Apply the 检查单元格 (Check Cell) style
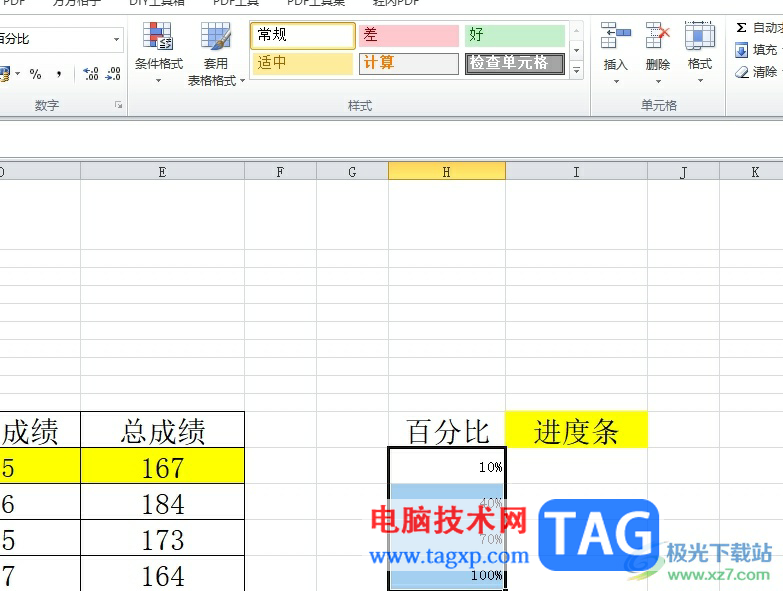The image size is (783, 591). [x=515, y=63]
